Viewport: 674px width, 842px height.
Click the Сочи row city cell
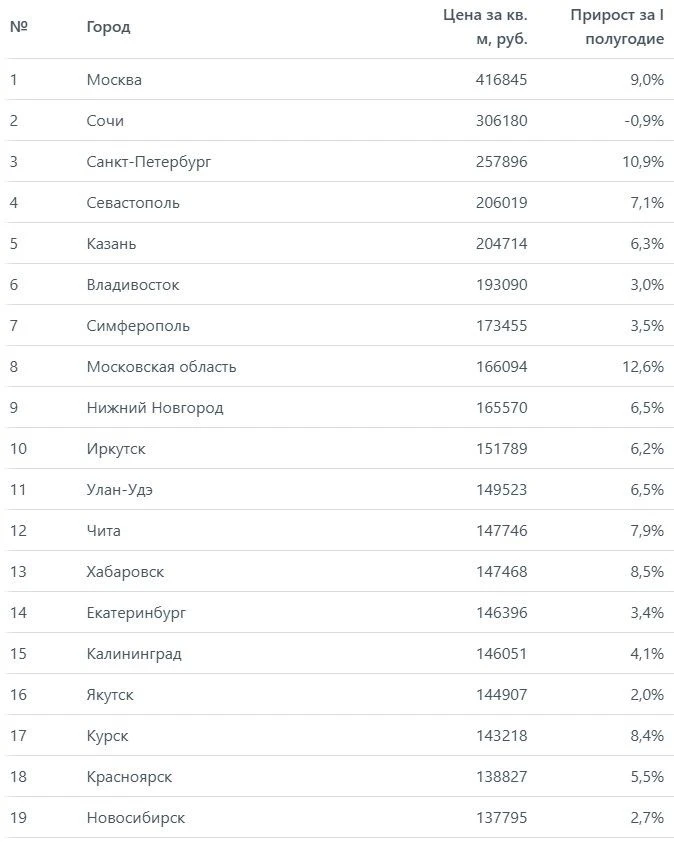click(x=105, y=121)
